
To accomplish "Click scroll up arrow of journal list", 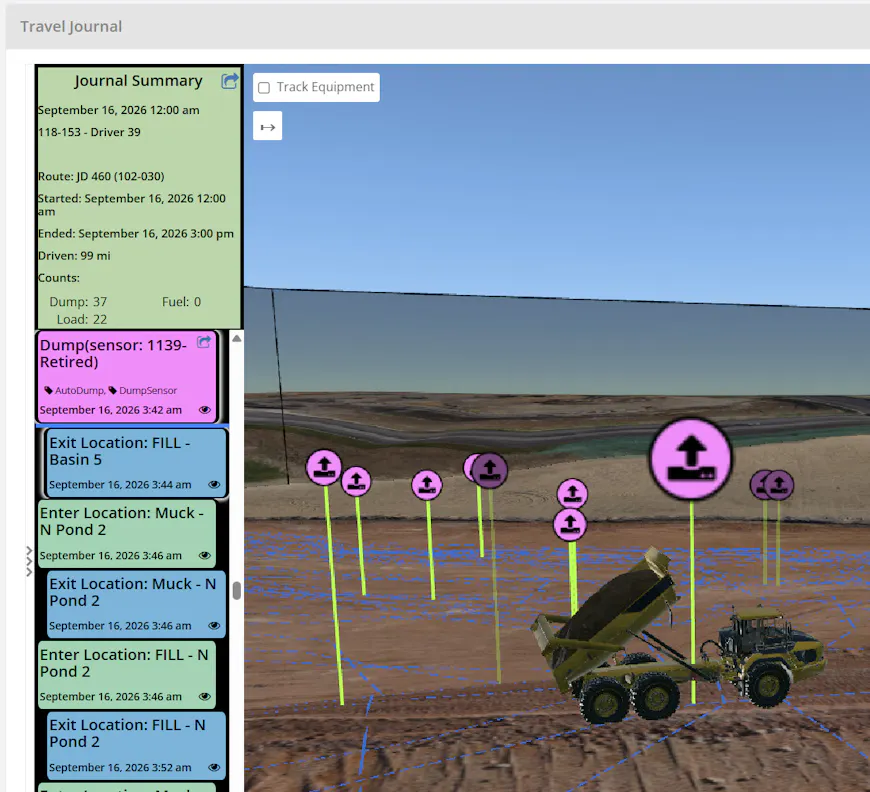I will coord(237,339).
